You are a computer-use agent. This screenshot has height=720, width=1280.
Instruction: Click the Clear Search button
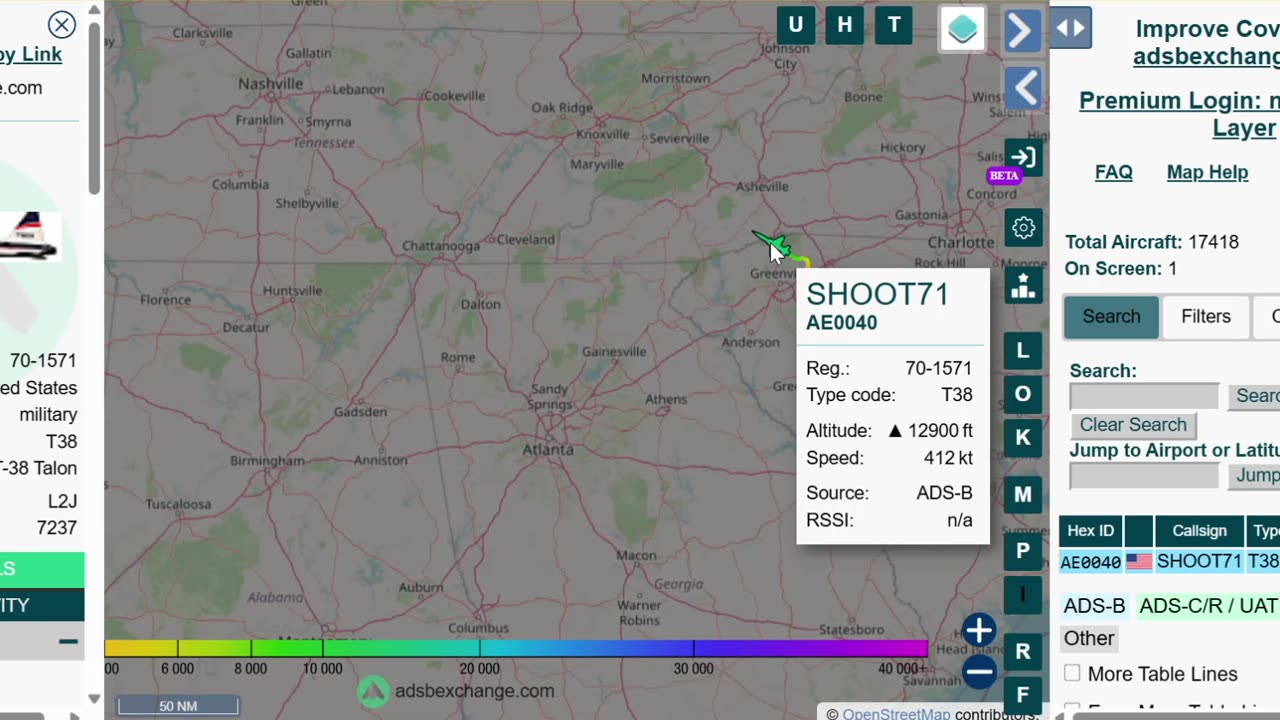tap(1133, 425)
